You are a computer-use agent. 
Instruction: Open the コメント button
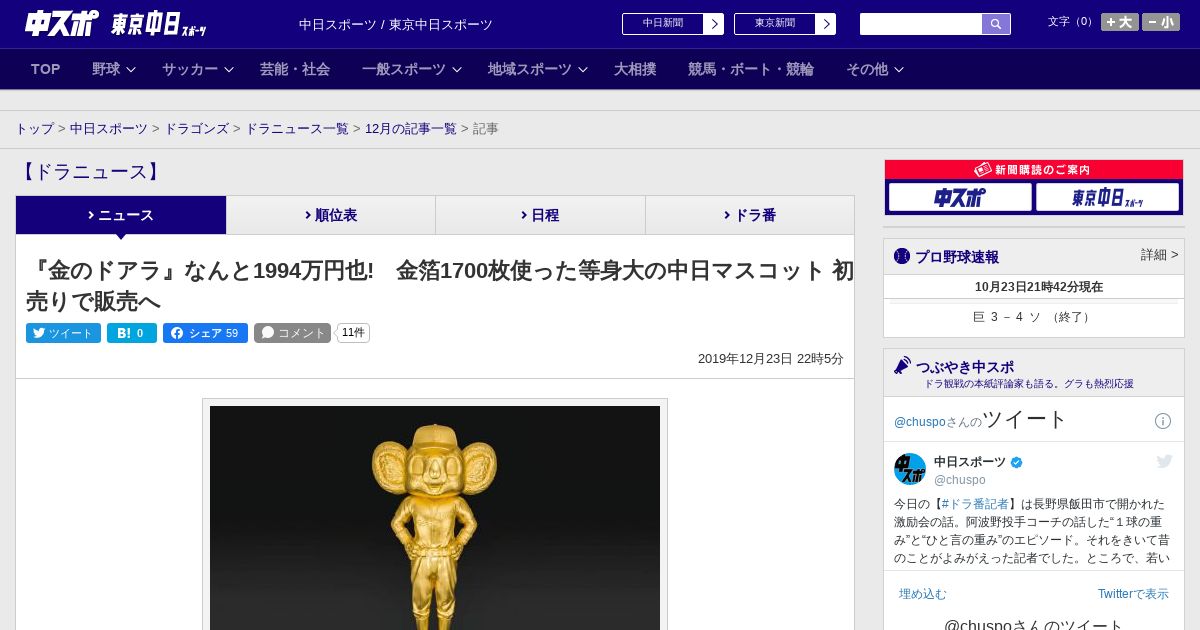click(x=292, y=333)
